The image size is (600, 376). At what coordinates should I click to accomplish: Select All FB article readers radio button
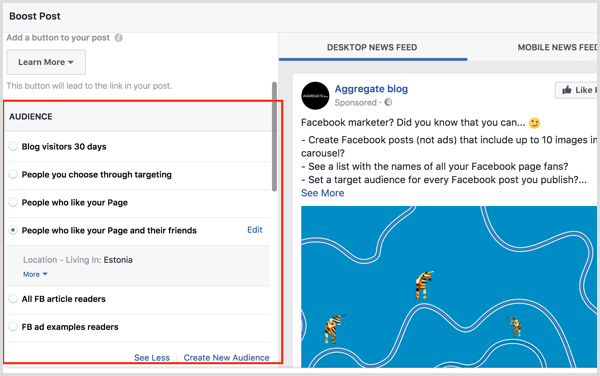click(x=13, y=298)
